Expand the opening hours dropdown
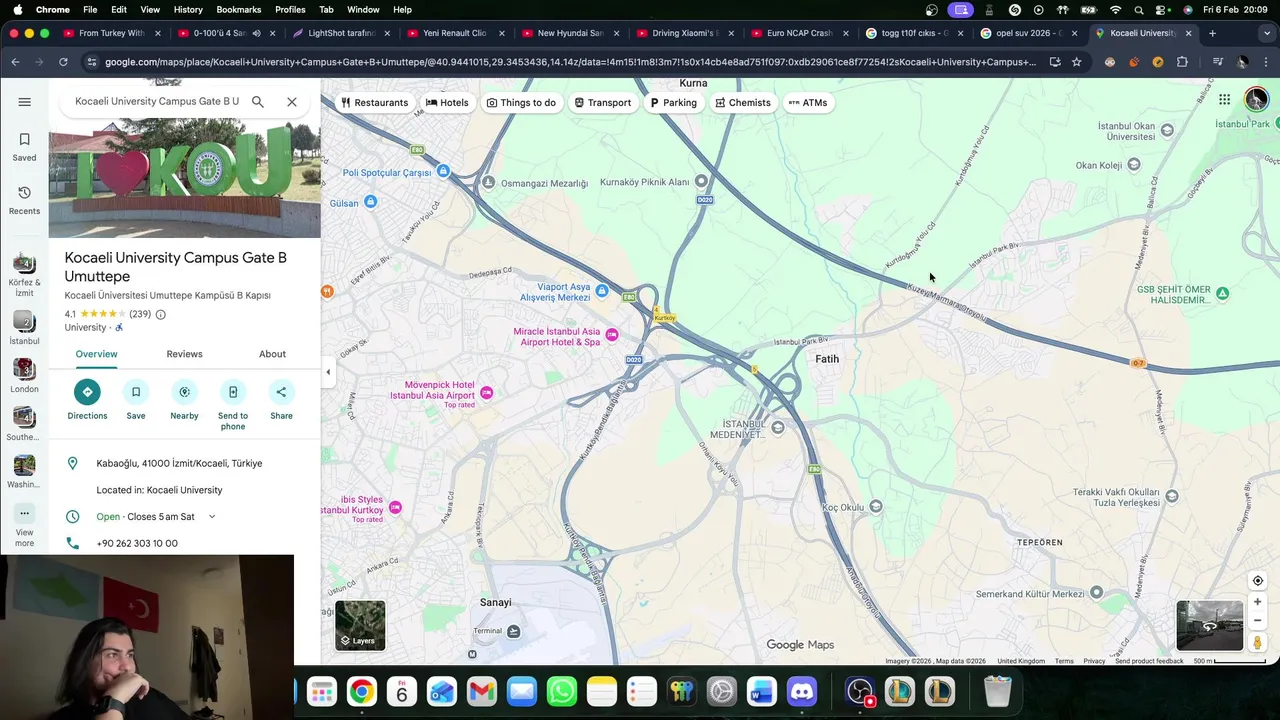1280x720 pixels. pos(212,517)
